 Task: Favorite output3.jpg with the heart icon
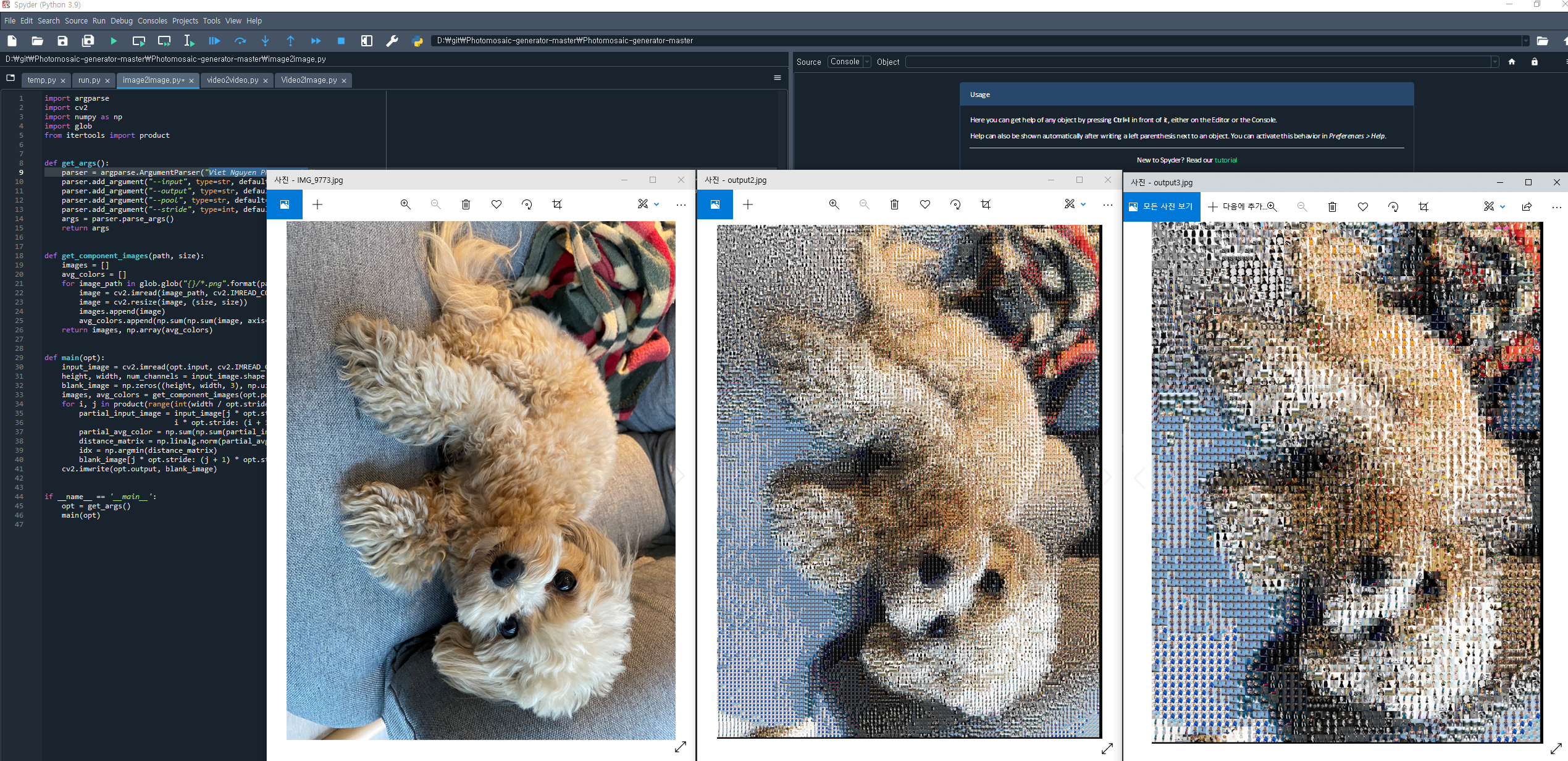tap(1362, 207)
